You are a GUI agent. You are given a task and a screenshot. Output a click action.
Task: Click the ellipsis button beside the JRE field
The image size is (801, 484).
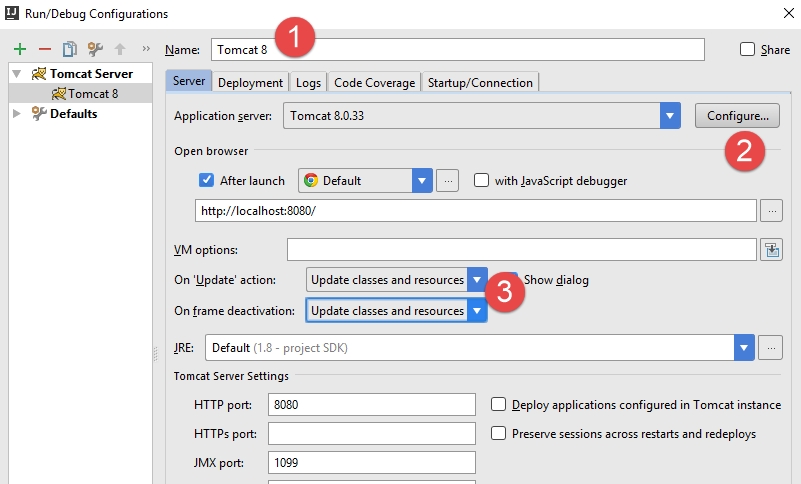coord(770,348)
